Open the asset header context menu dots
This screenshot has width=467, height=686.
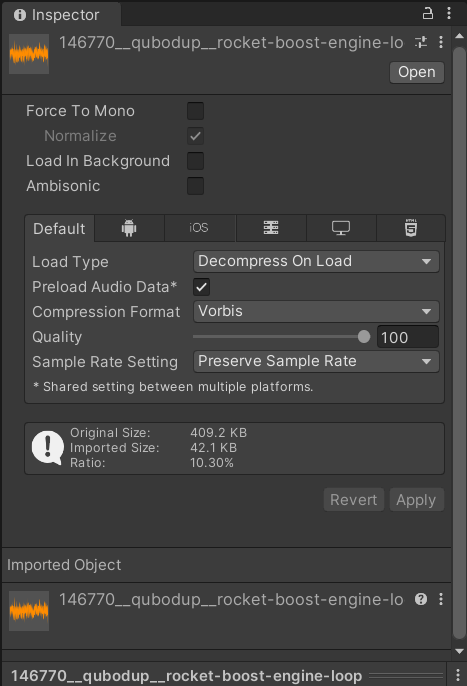[441, 42]
